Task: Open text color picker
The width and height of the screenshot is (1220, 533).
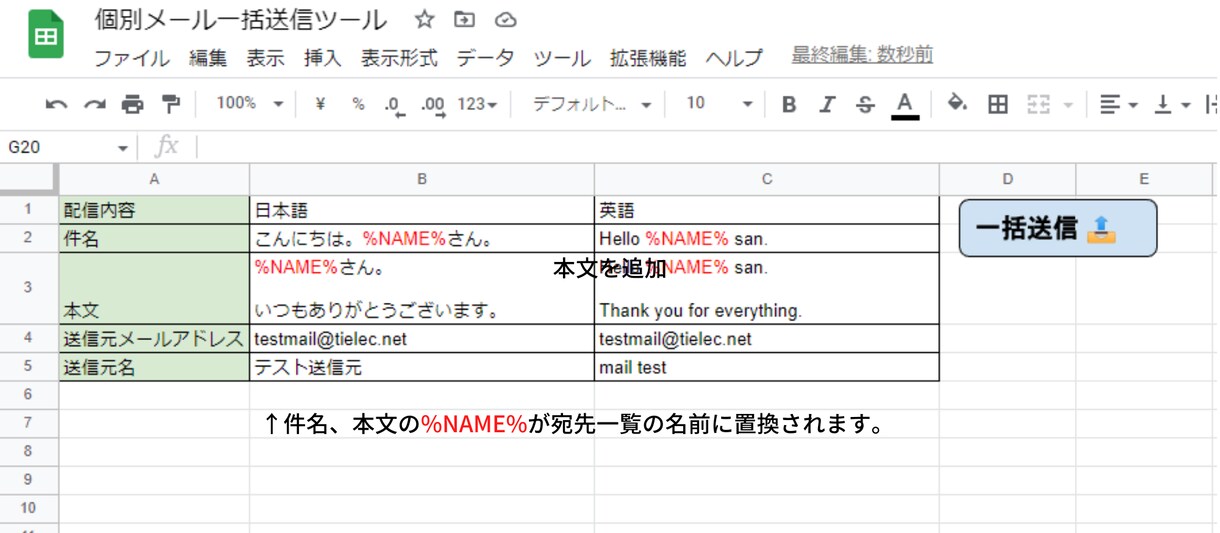Action: (905, 105)
